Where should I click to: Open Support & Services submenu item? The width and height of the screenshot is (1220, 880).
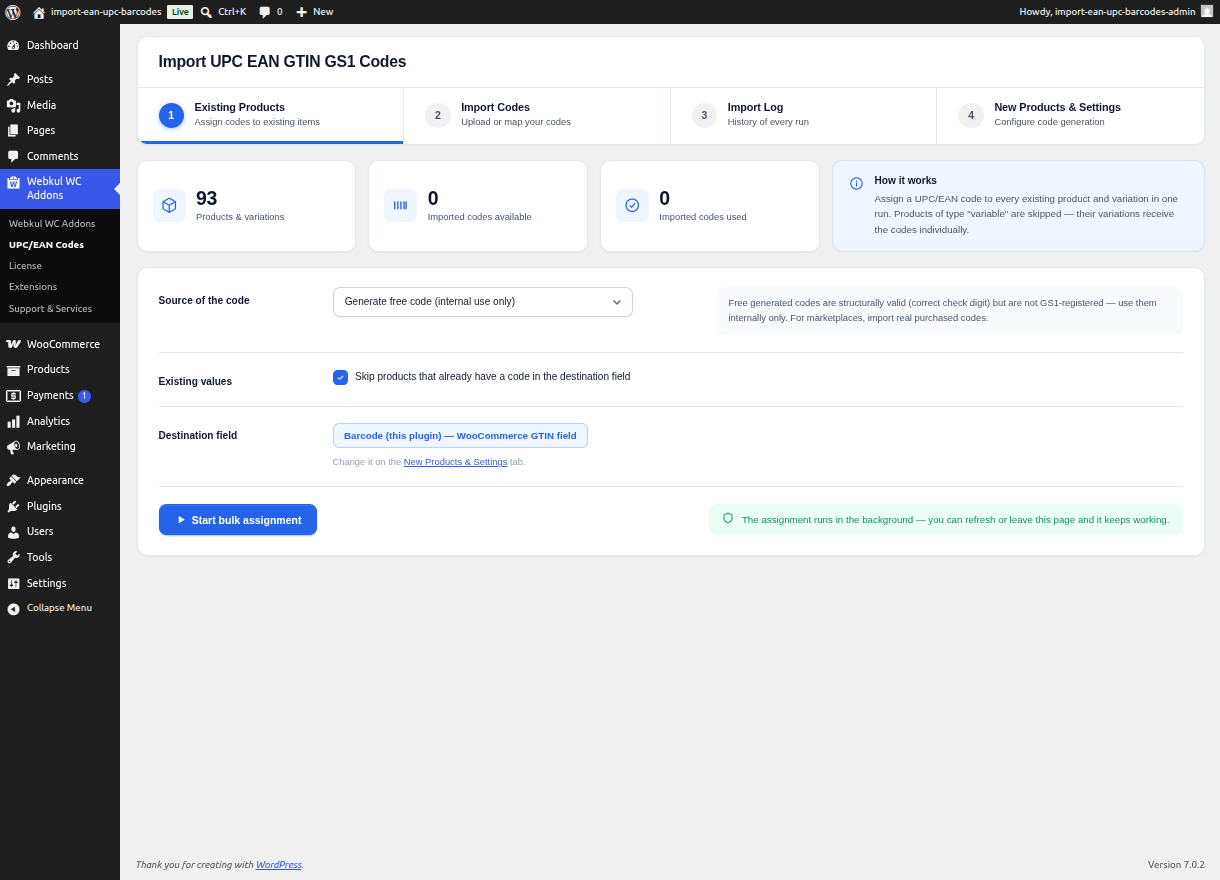pos(50,308)
